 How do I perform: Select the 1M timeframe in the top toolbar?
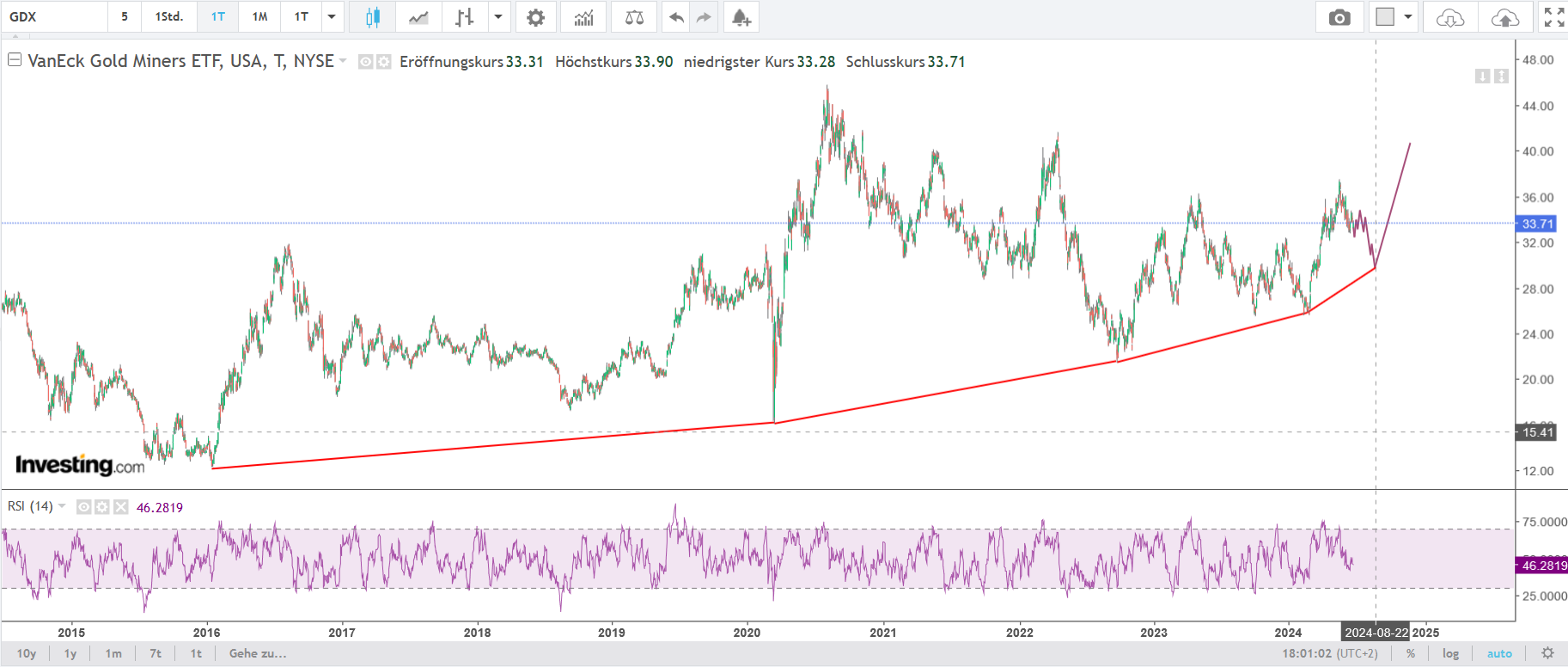tap(259, 17)
